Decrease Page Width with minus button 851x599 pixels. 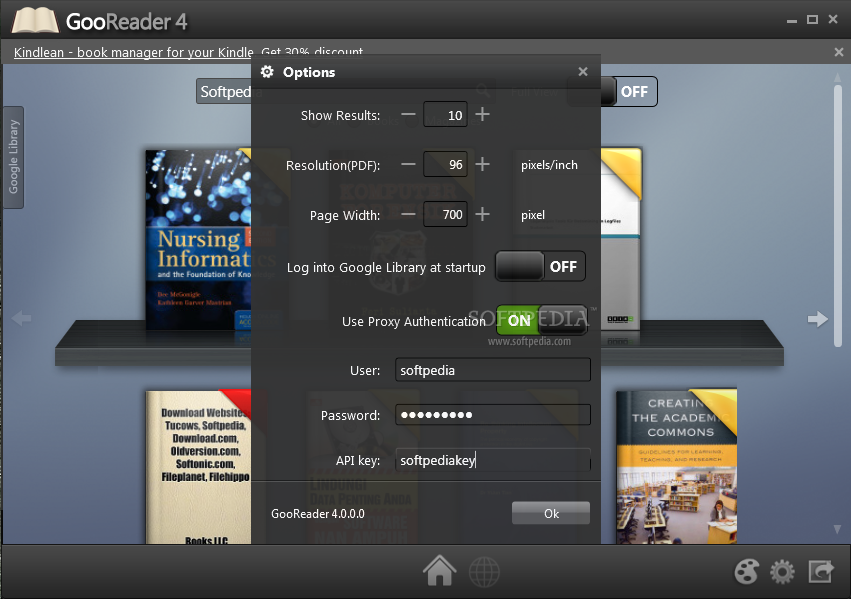click(408, 214)
